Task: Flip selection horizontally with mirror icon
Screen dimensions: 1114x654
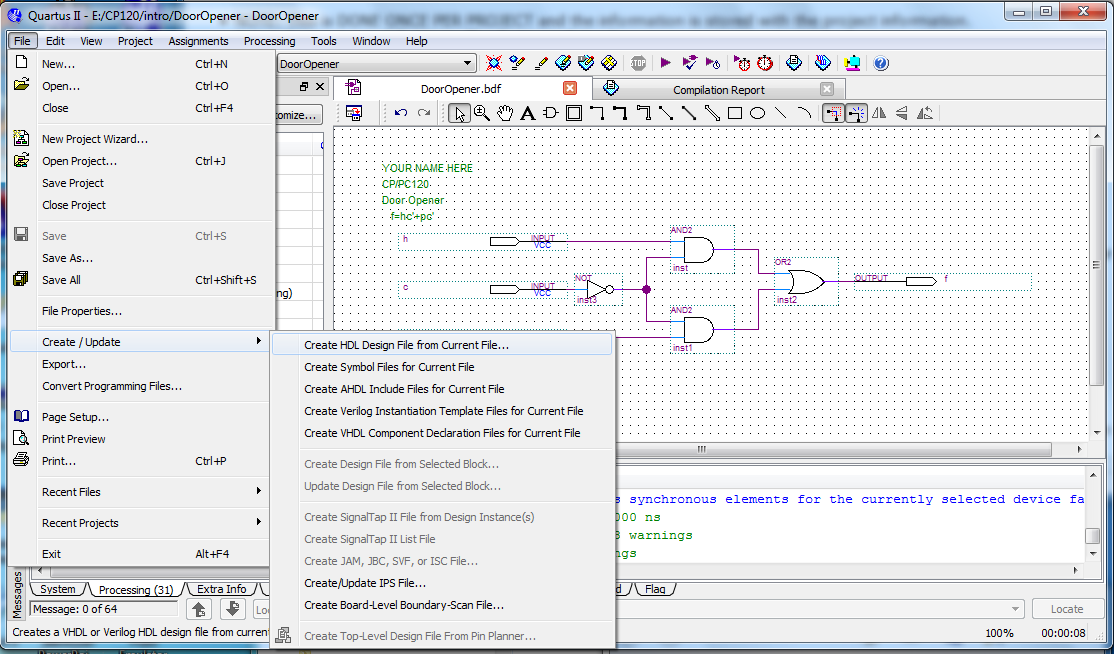Action: click(x=879, y=113)
